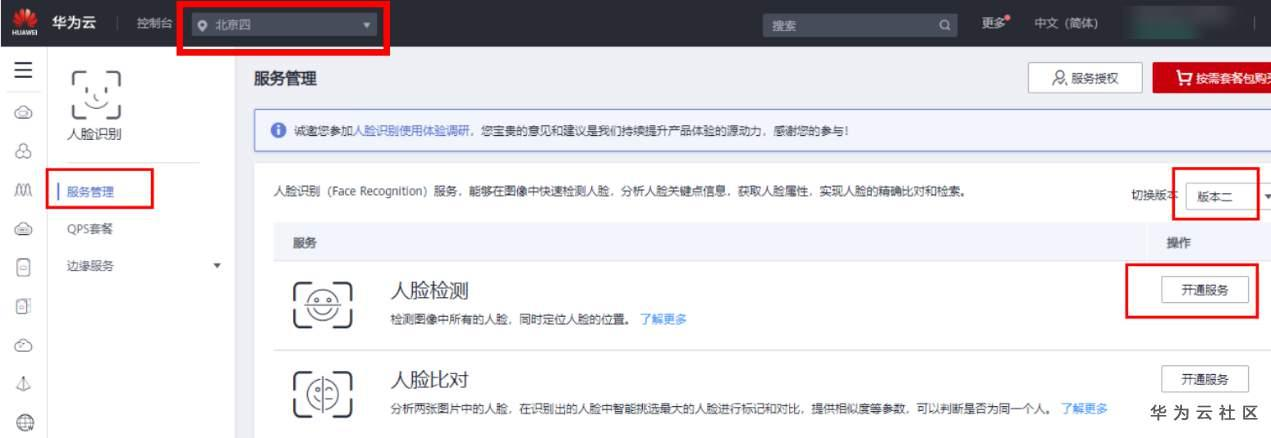Image resolution: width=1271 pixels, height=438 pixels.
Task: Click 开通服务 for 人脸比对
Action: (1205, 380)
